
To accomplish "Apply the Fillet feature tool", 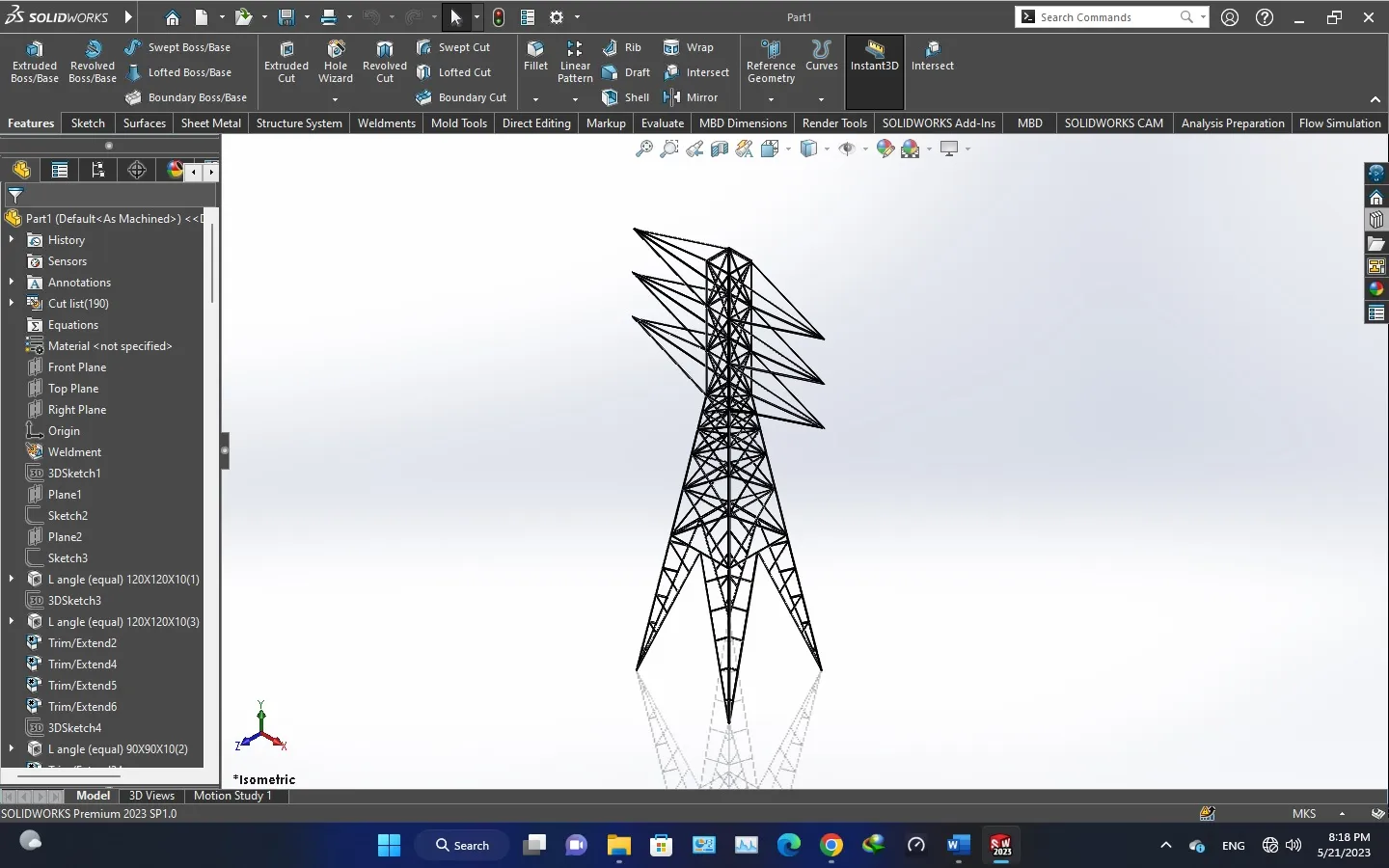I will click(x=535, y=56).
